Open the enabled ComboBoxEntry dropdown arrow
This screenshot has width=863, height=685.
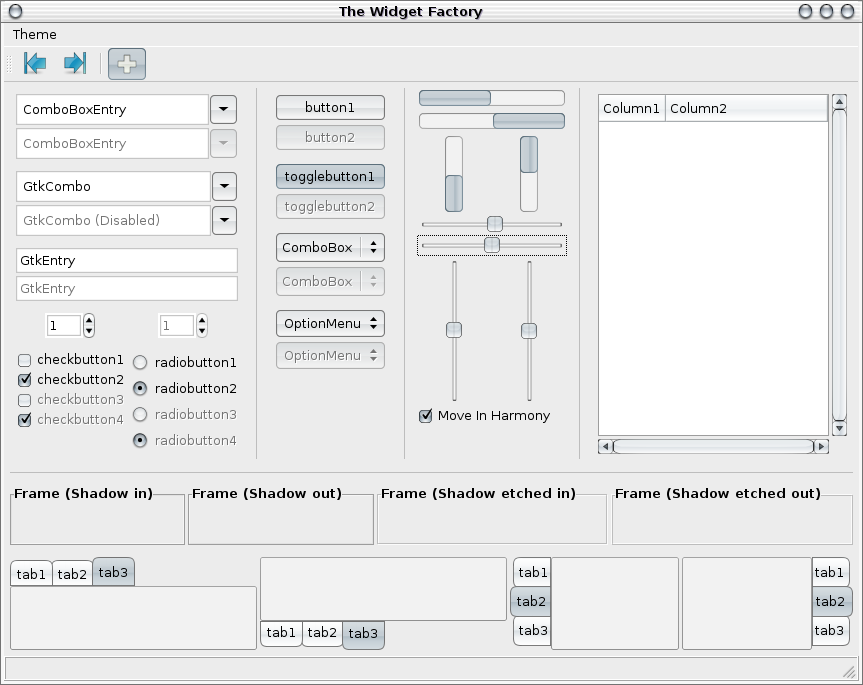click(x=223, y=109)
